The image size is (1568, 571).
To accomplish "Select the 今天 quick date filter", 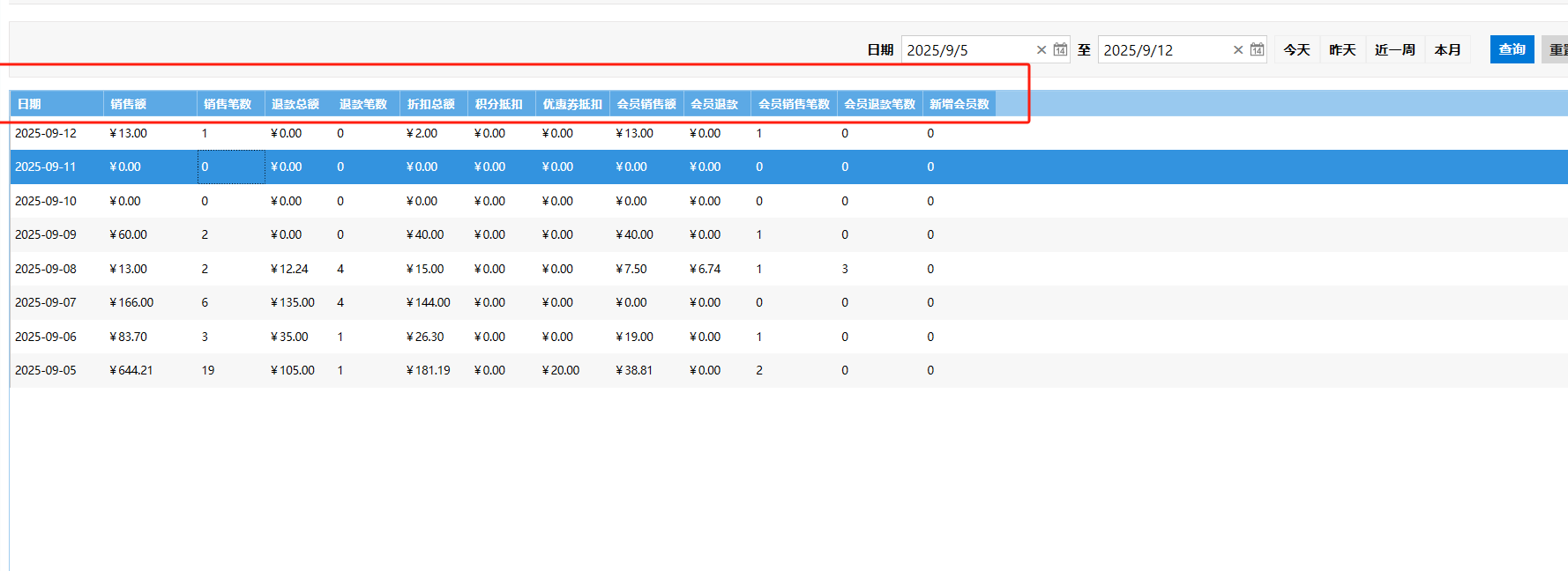I will (1296, 50).
